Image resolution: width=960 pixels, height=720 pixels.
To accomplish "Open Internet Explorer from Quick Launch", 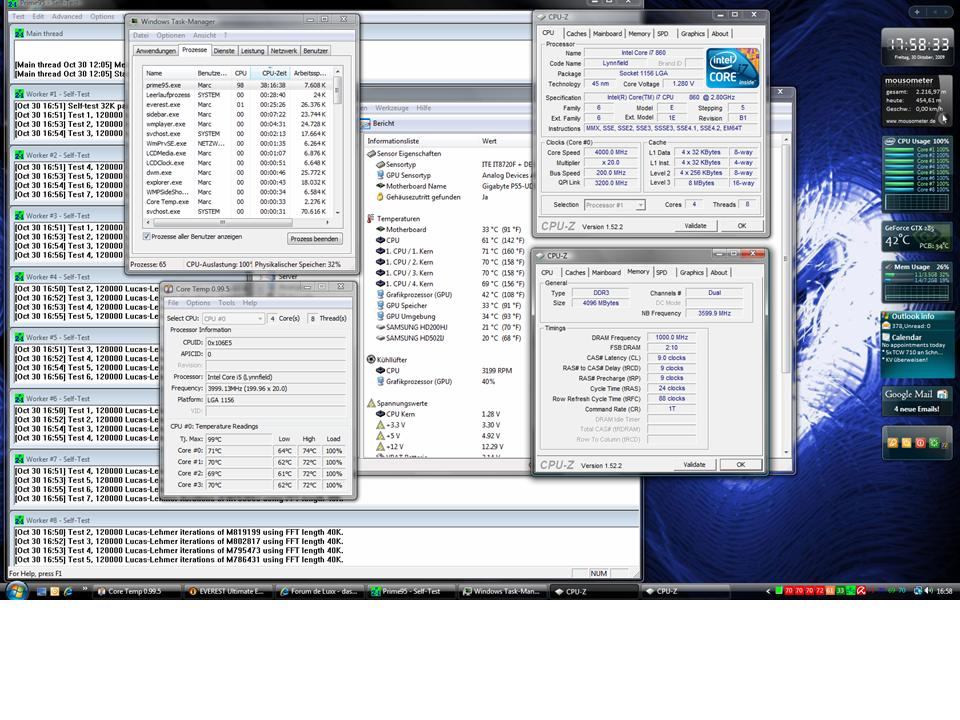I will [68, 591].
